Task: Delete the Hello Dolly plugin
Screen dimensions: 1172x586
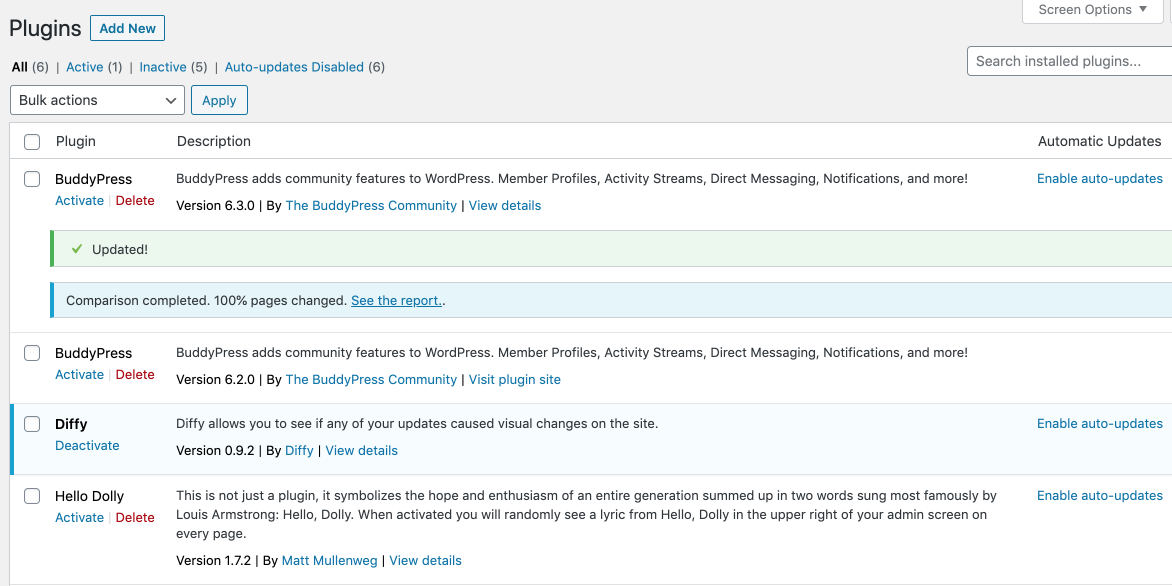Action: click(x=135, y=517)
